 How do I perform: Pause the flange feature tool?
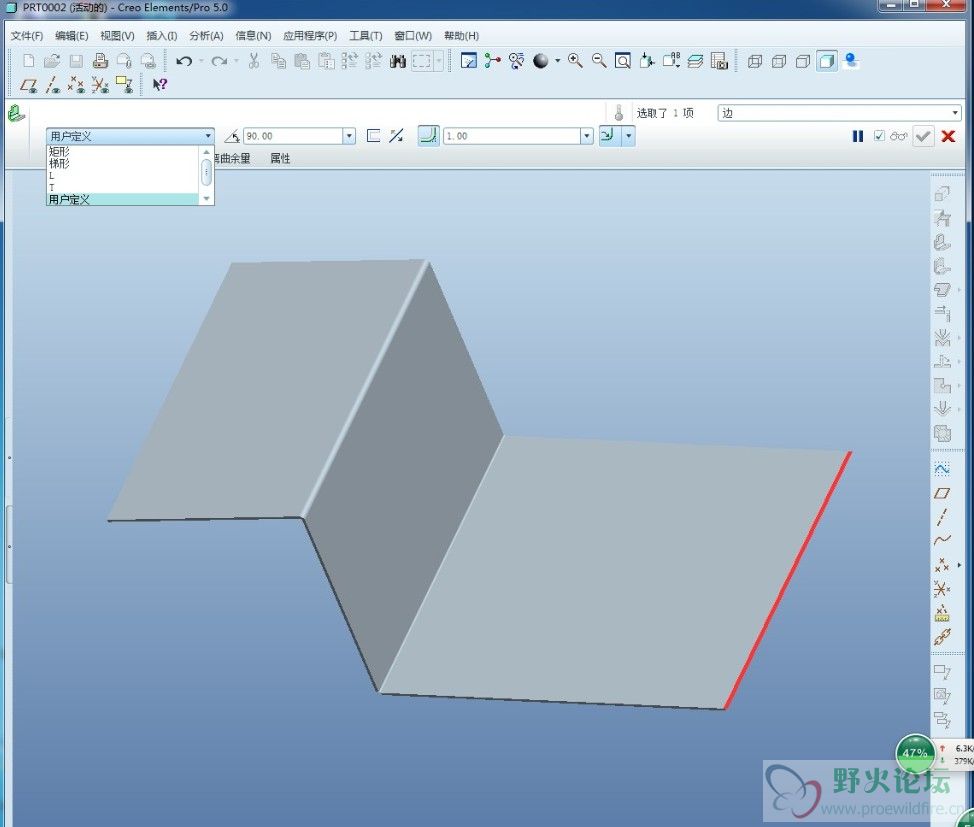(x=858, y=136)
